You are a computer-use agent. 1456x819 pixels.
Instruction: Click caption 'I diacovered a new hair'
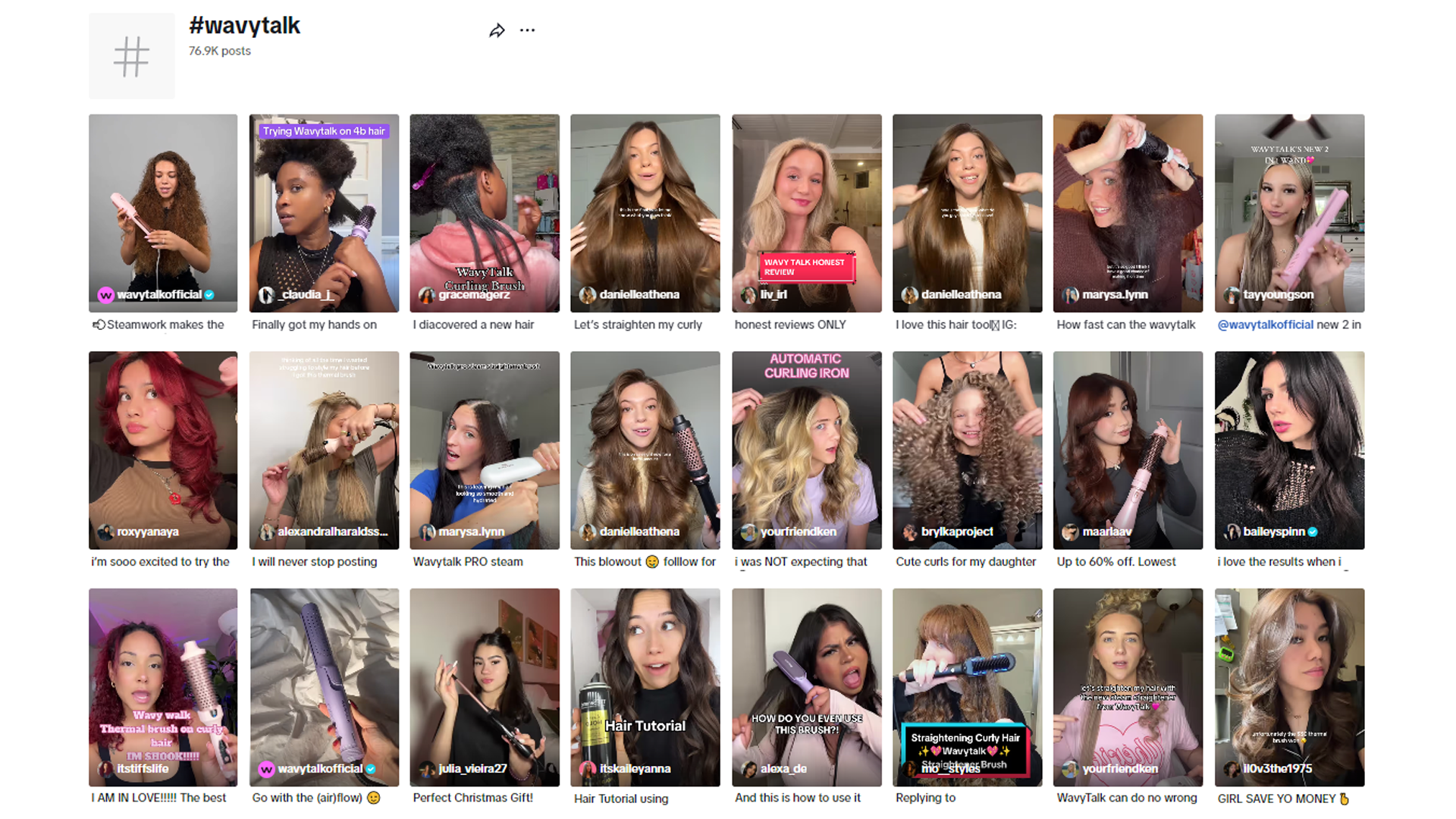tap(473, 325)
